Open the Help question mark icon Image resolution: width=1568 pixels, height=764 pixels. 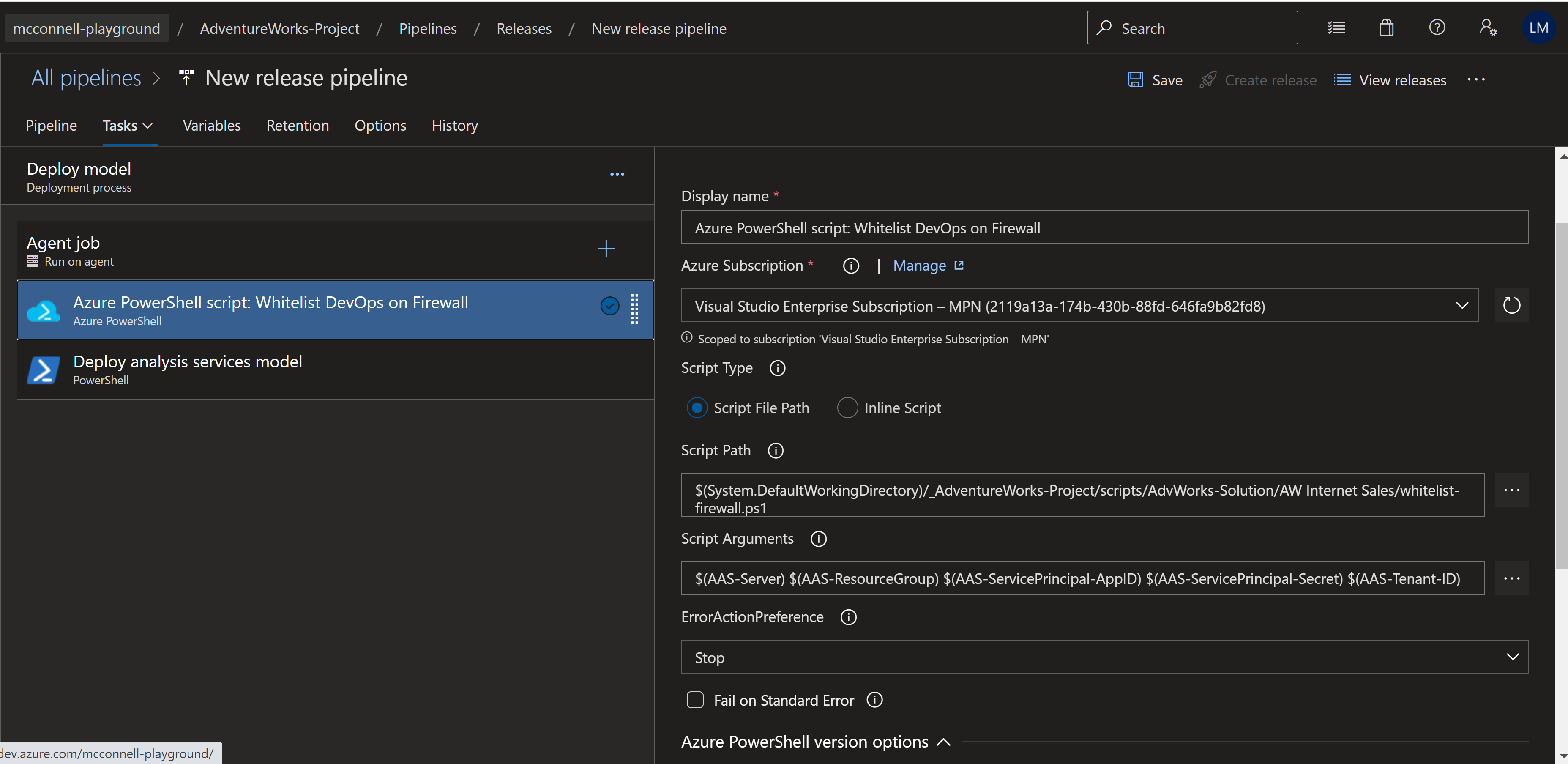(x=1437, y=28)
